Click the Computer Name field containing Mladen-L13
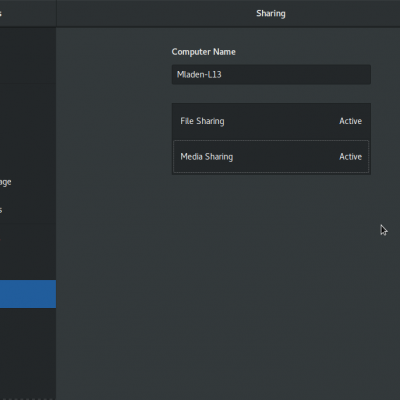Screen dimensions: 400x400 [x=271, y=74]
